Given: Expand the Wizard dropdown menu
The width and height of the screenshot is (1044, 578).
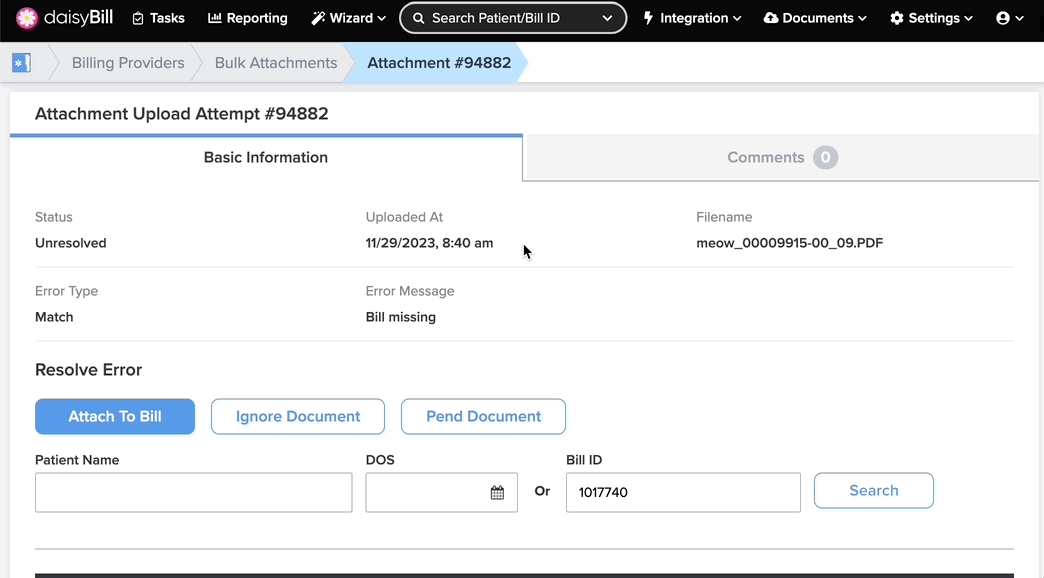Looking at the screenshot, I should point(348,18).
